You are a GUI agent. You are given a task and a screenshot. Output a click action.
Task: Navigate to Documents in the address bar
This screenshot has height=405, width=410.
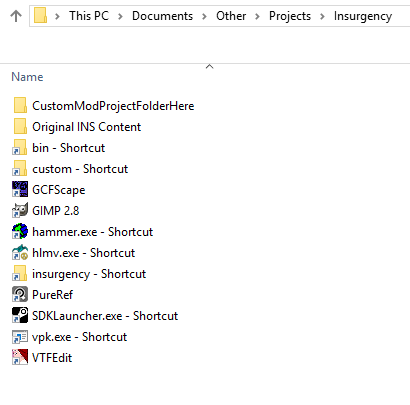click(x=162, y=16)
